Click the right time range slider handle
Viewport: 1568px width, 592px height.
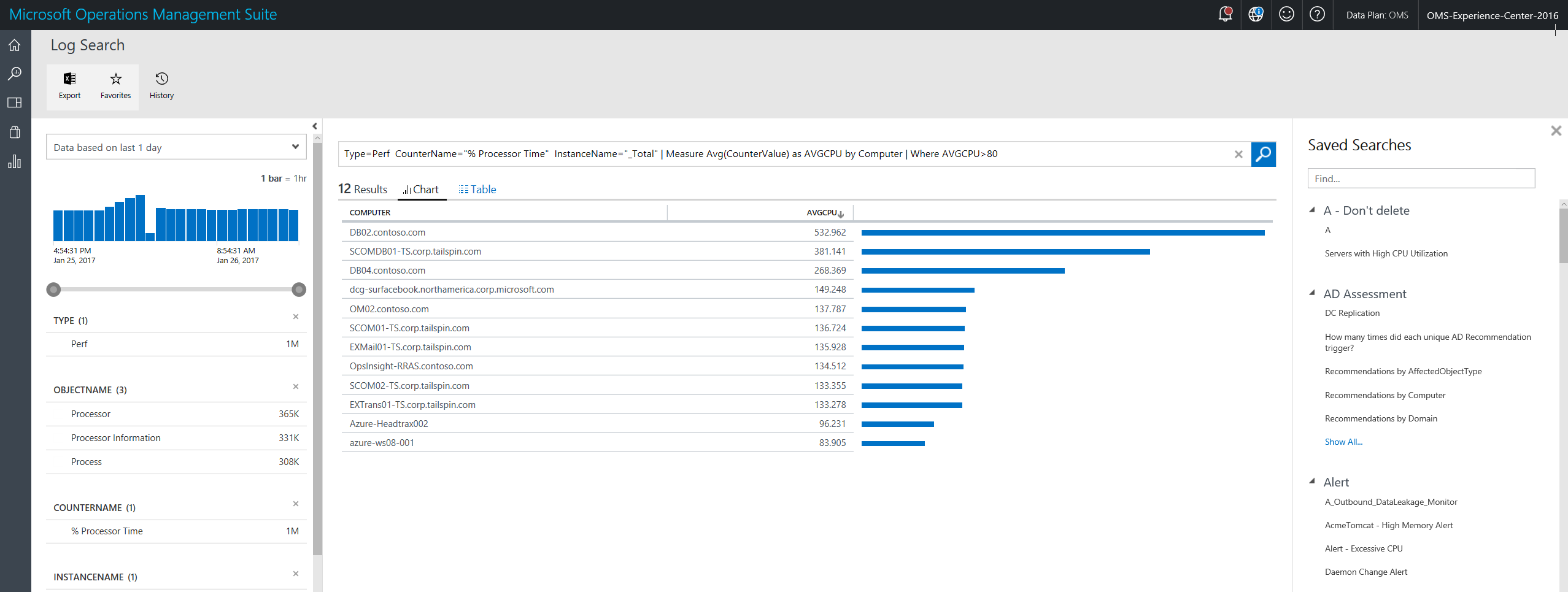299,290
